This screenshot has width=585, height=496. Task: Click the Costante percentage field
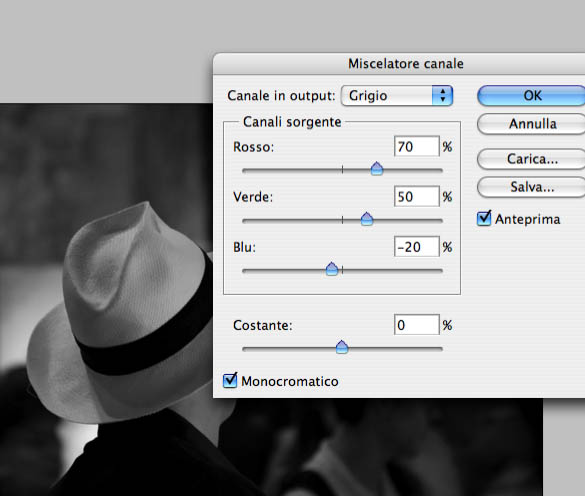click(x=416, y=325)
